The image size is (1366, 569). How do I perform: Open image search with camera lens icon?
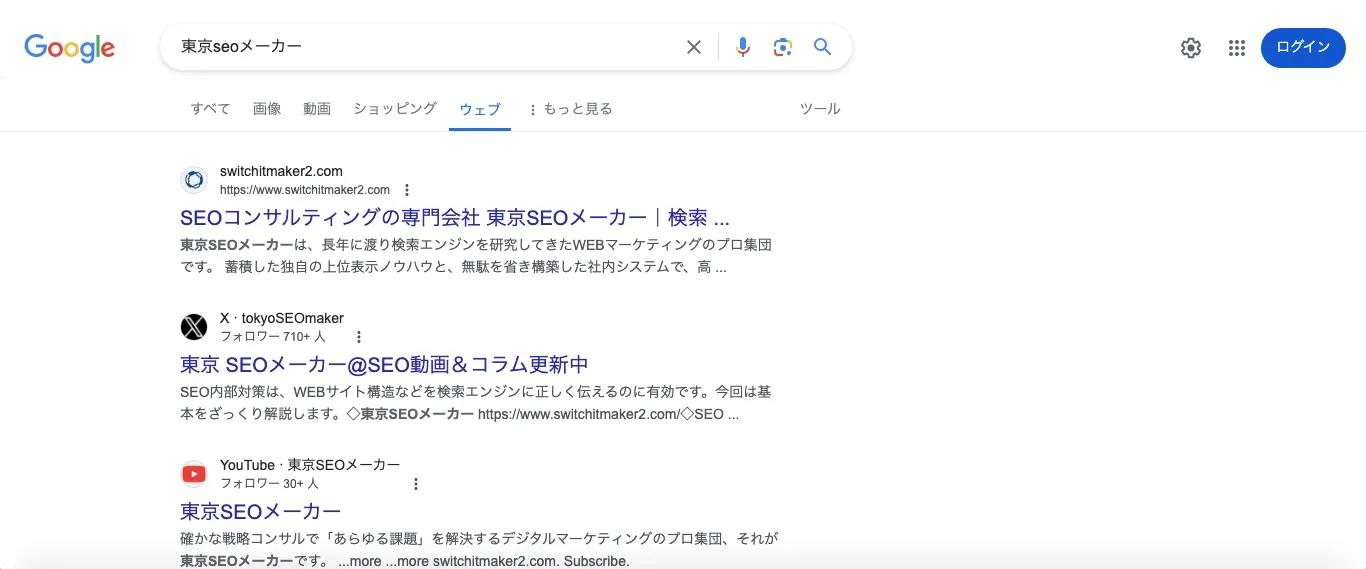tap(782, 47)
